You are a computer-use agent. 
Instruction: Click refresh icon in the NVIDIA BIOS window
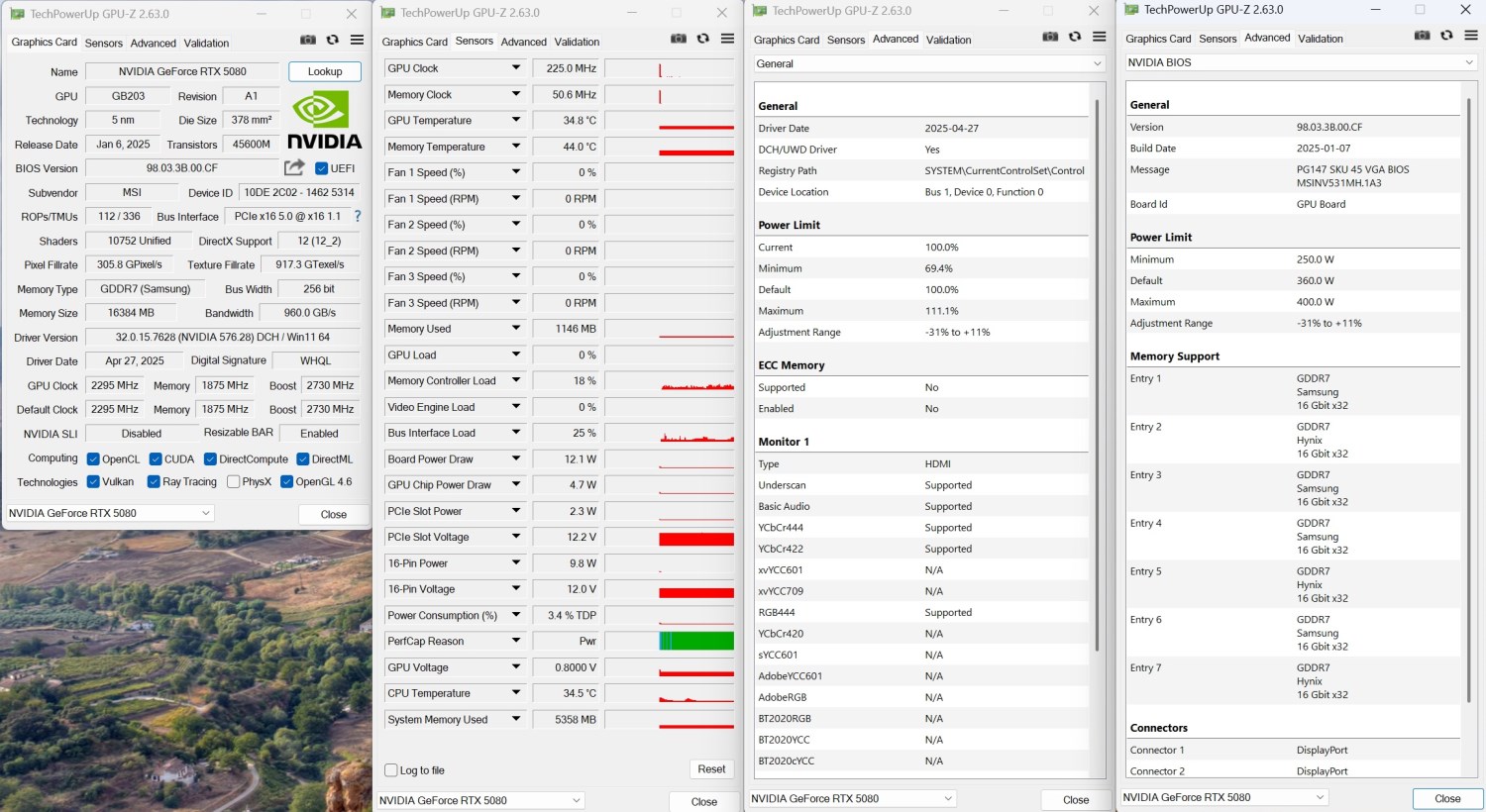click(x=1446, y=35)
